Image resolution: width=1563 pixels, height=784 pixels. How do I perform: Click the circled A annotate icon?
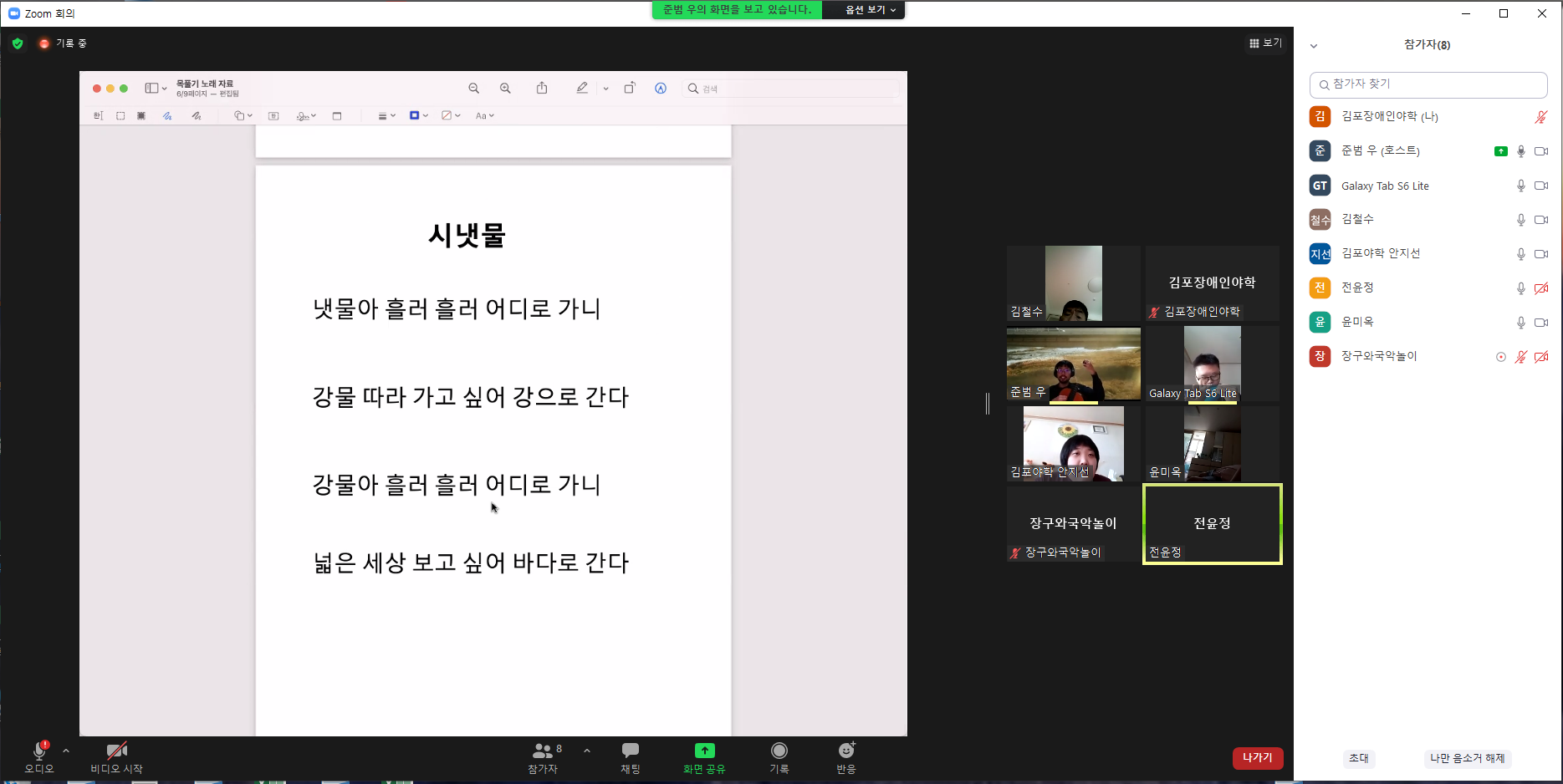pyautogui.click(x=661, y=89)
